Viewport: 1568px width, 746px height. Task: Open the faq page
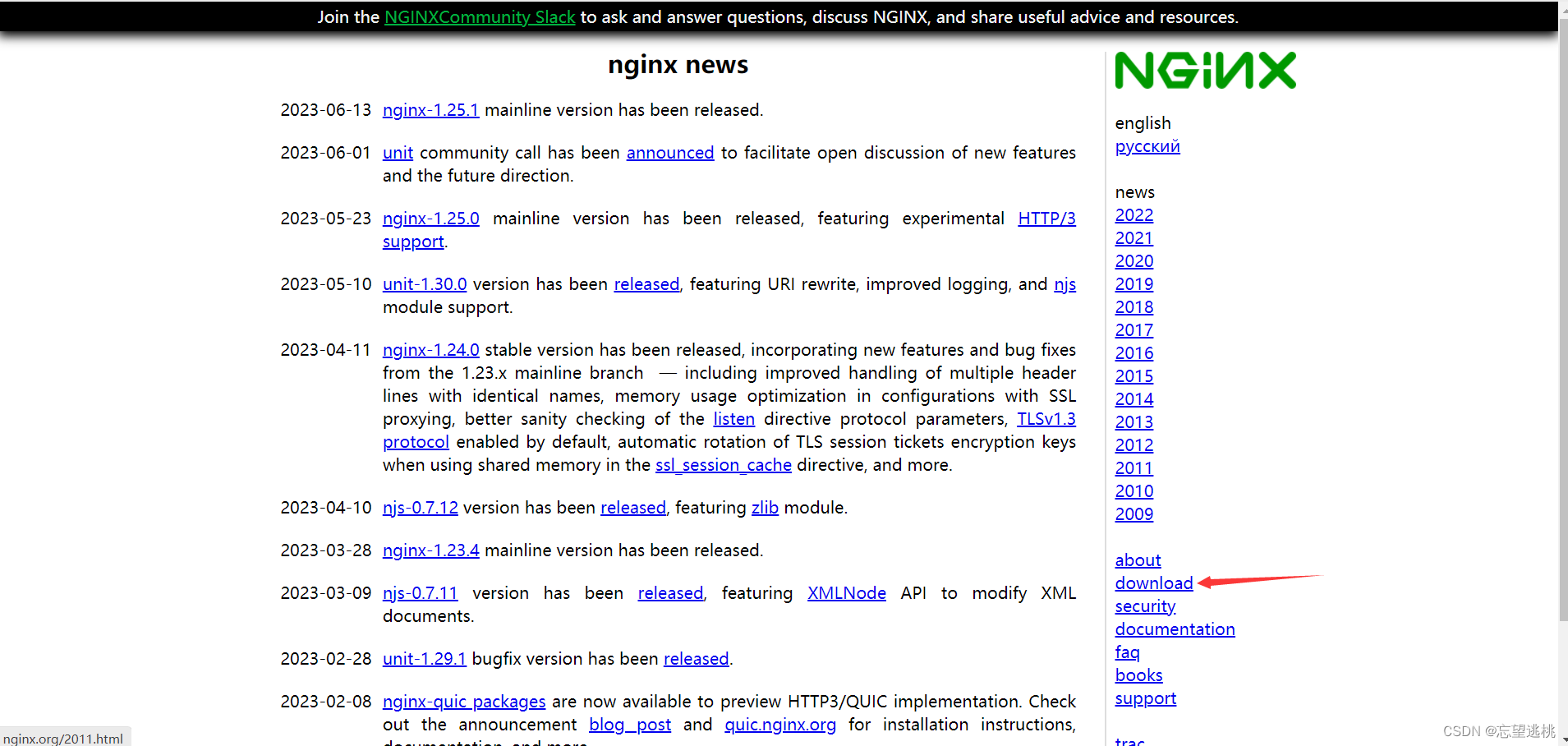coord(1127,652)
